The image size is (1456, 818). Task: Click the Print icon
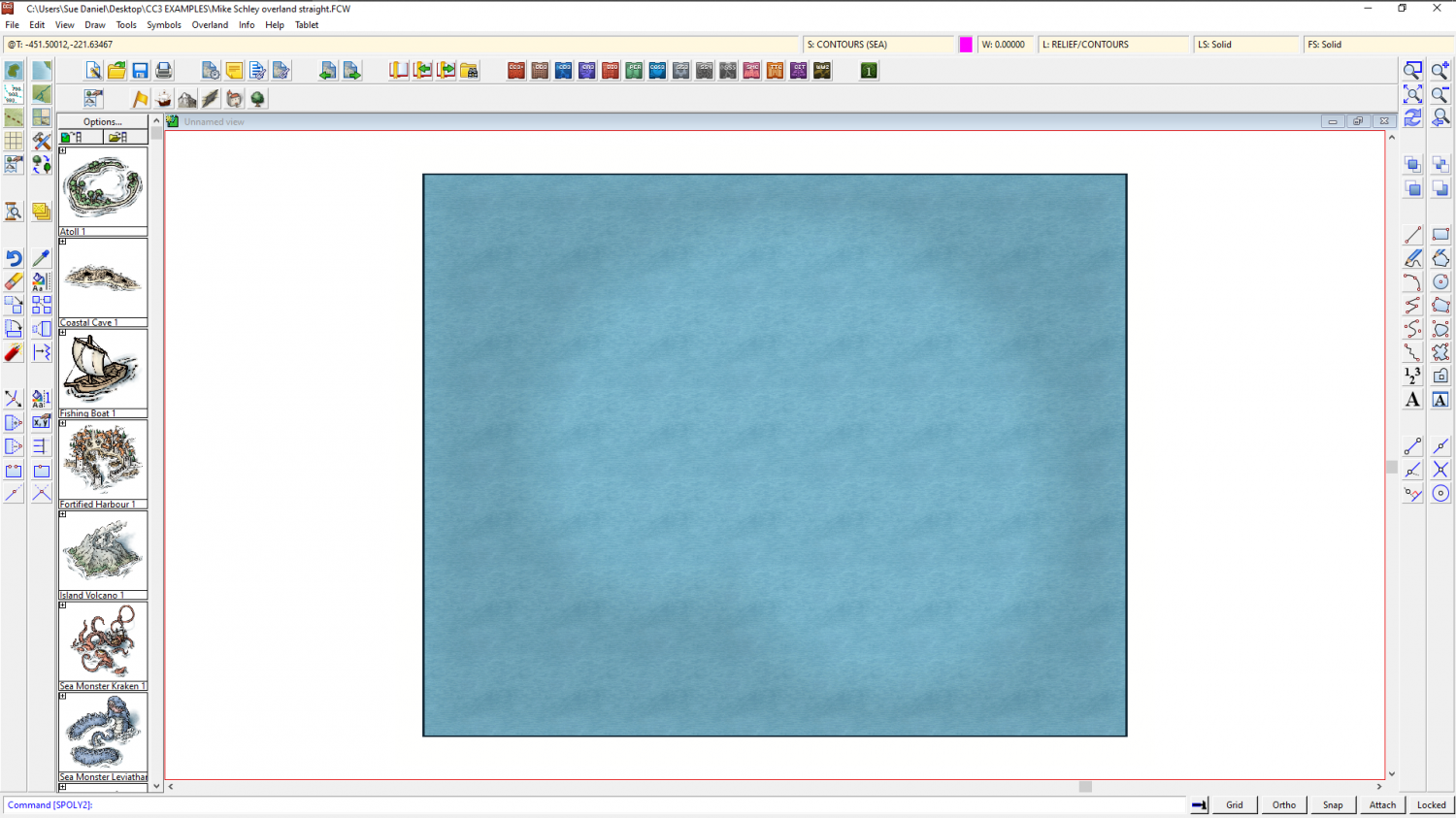164,70
